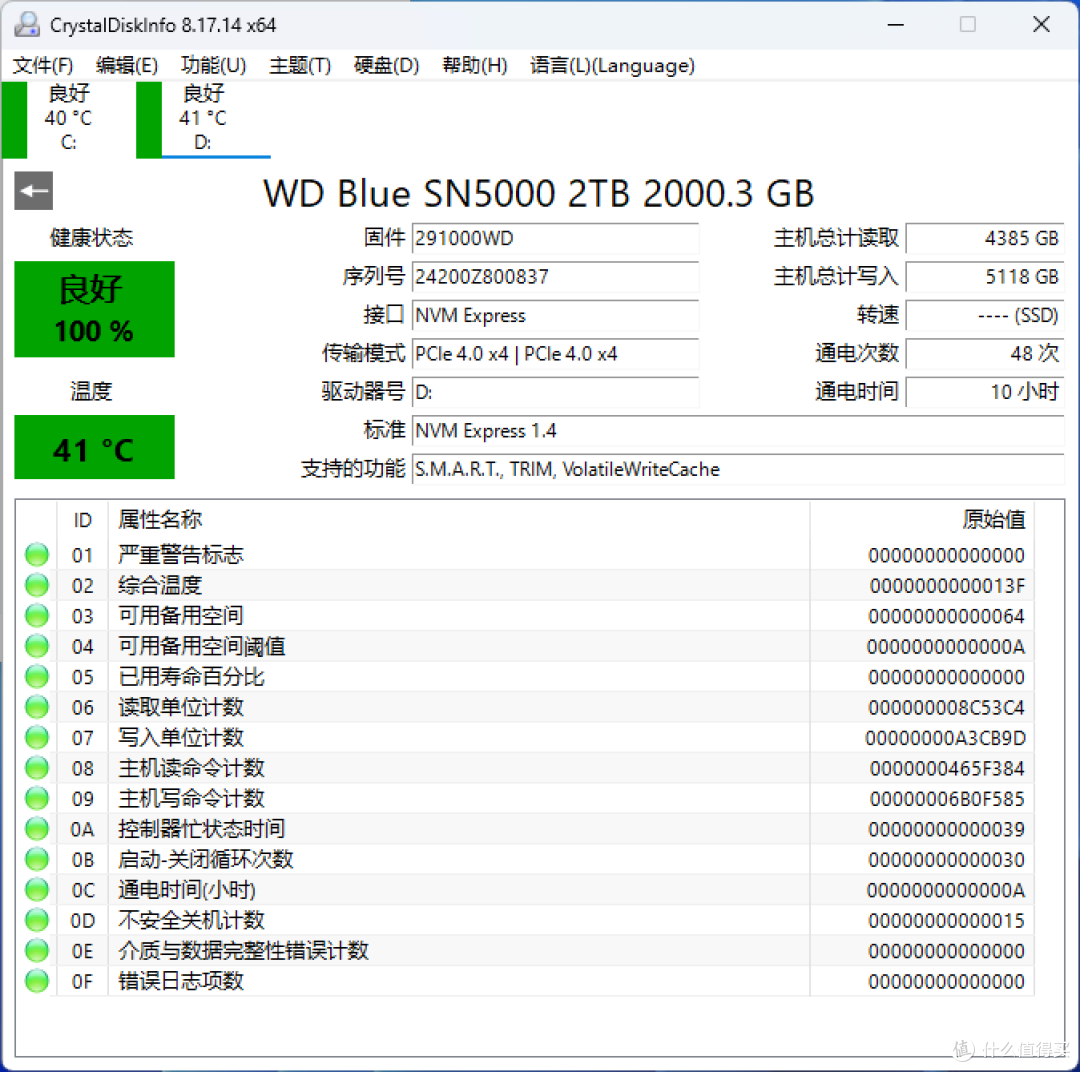Open the 硬盘(D) menu
Viewport: 1080px width, 1072px height.
[x=386, y=65]
